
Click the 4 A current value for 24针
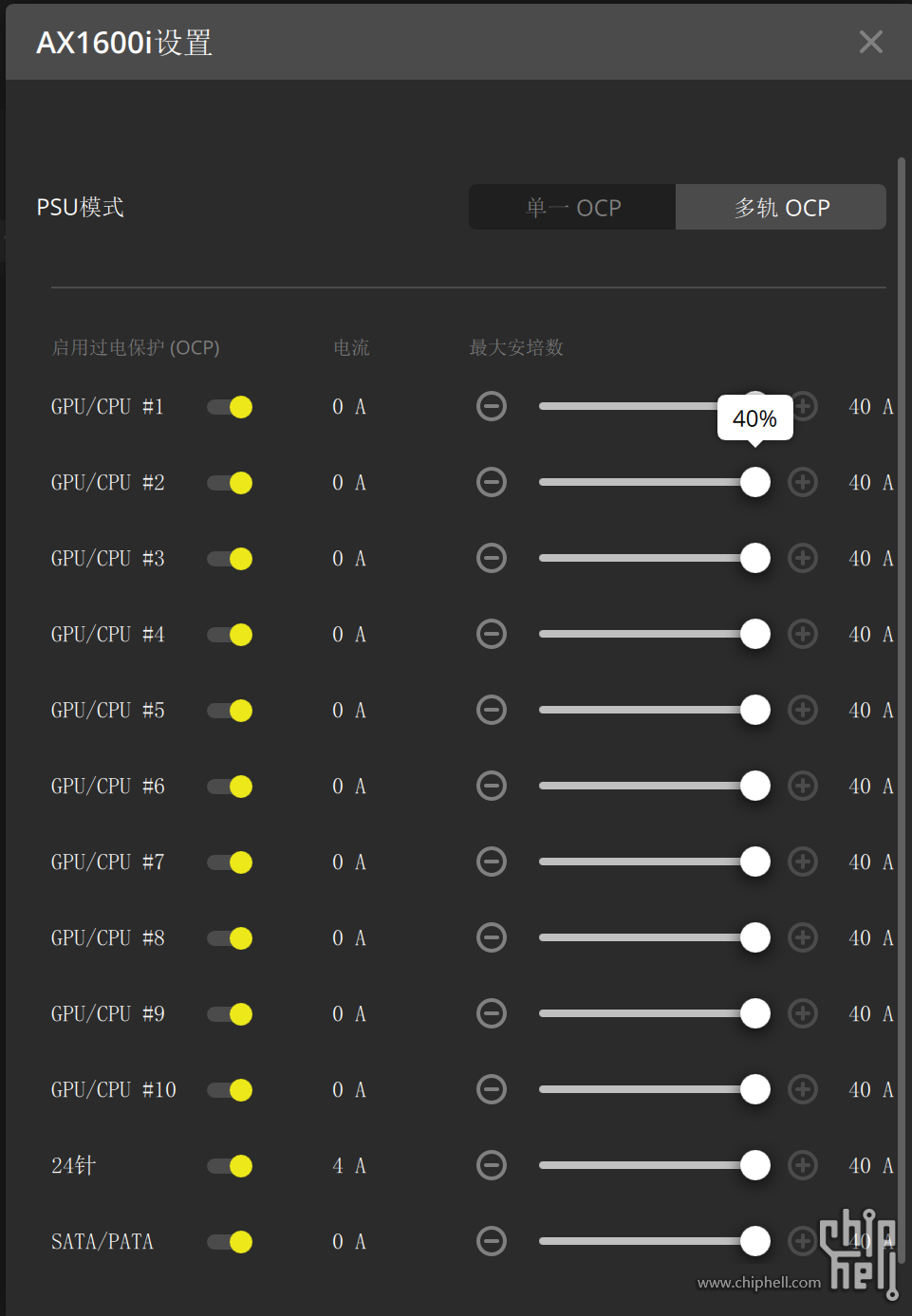(349, 1165)
